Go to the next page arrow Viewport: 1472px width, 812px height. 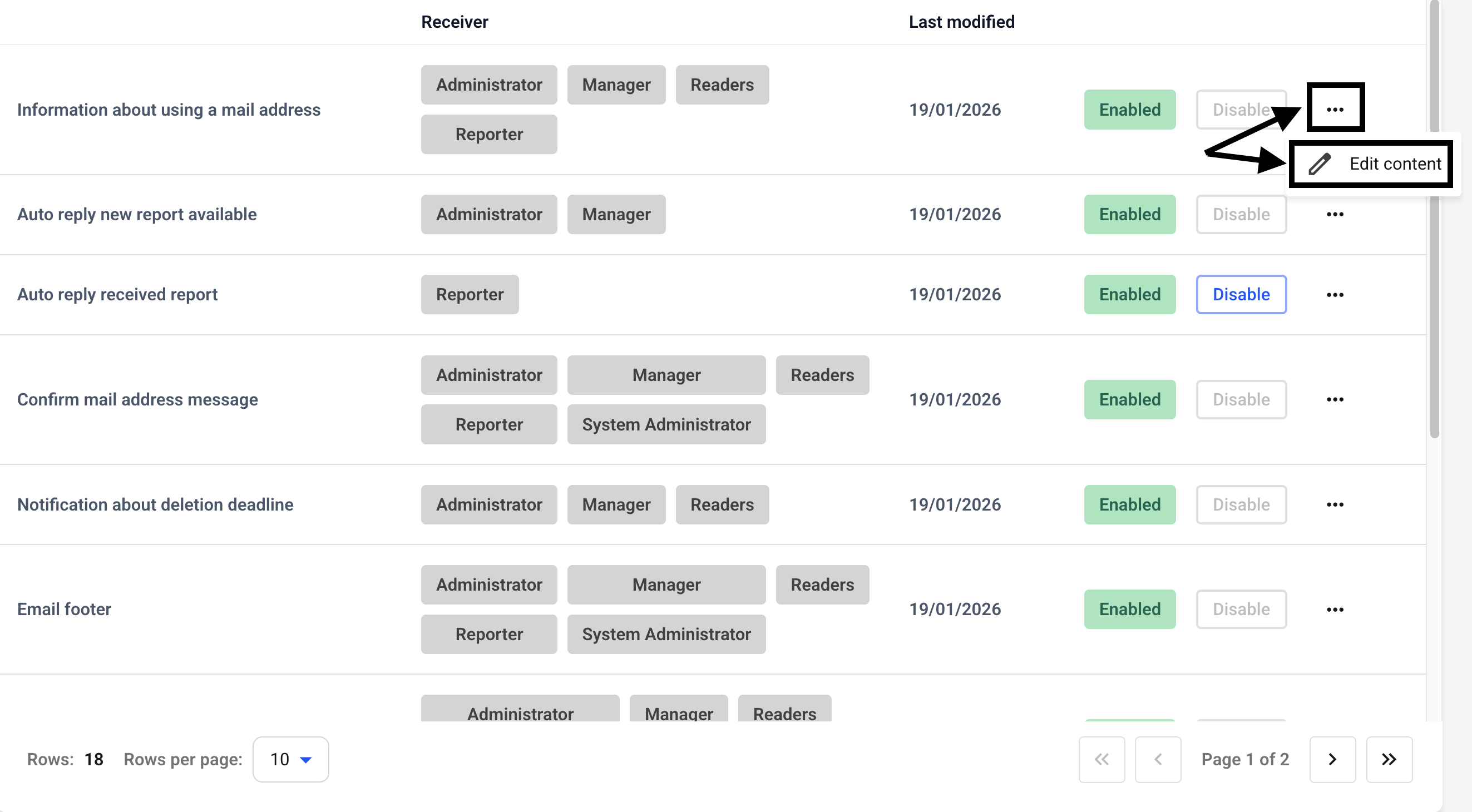point(1332,759)
